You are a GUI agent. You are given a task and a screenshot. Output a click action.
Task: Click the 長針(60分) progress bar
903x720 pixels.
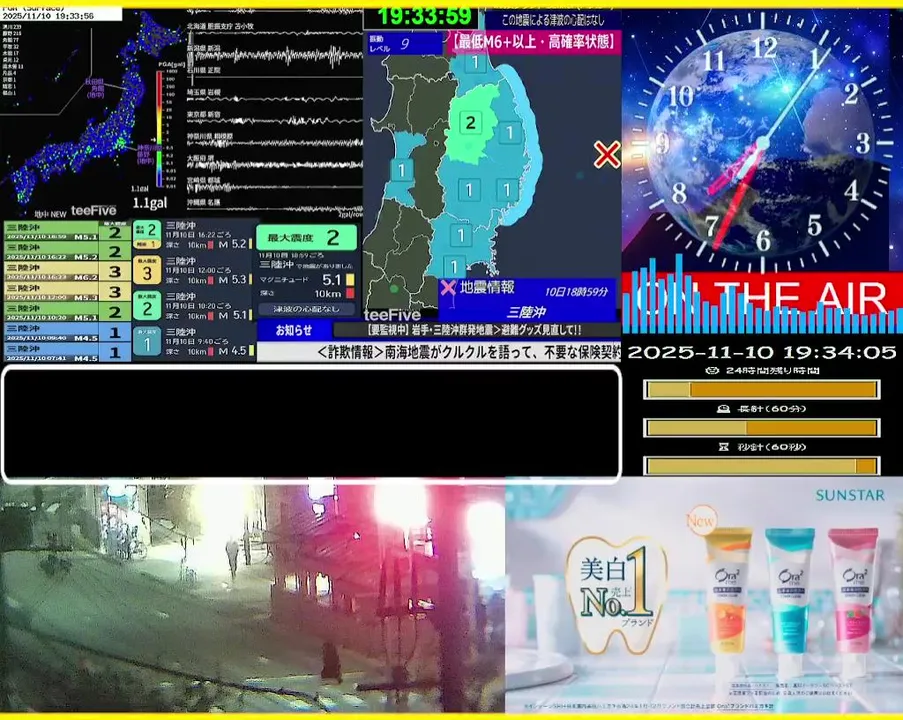click(761, 428)
